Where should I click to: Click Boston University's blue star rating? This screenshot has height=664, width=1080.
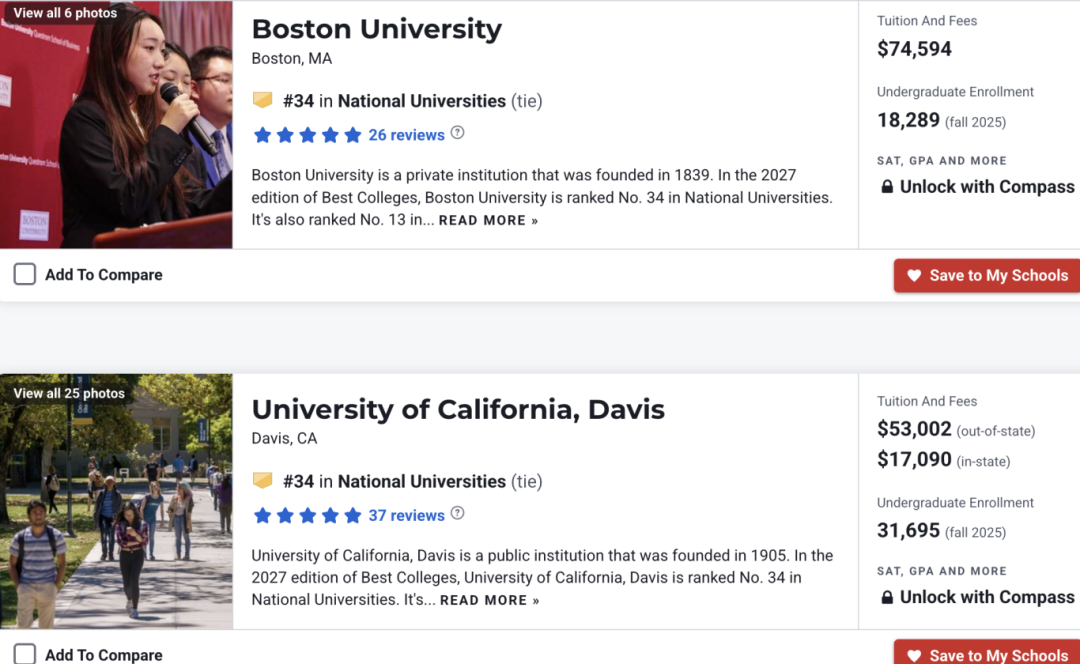[x=307, y=135]
